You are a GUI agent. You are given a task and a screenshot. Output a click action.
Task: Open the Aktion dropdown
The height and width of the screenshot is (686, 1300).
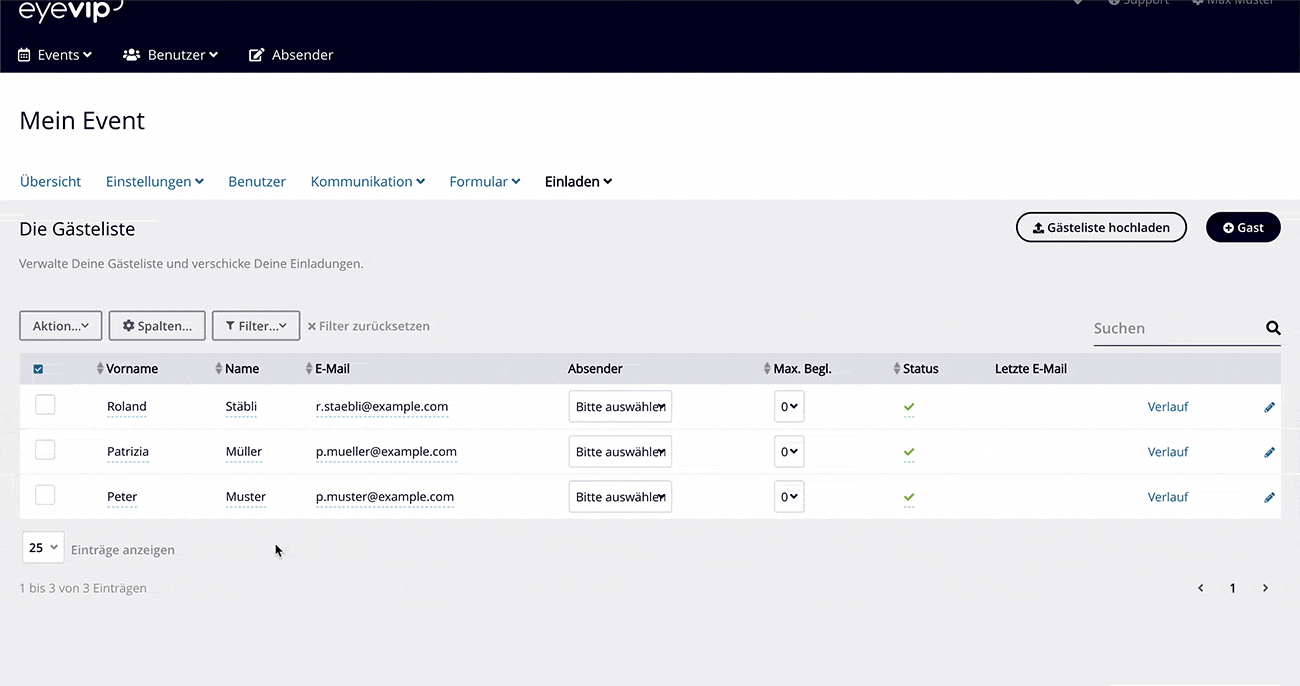60,325
